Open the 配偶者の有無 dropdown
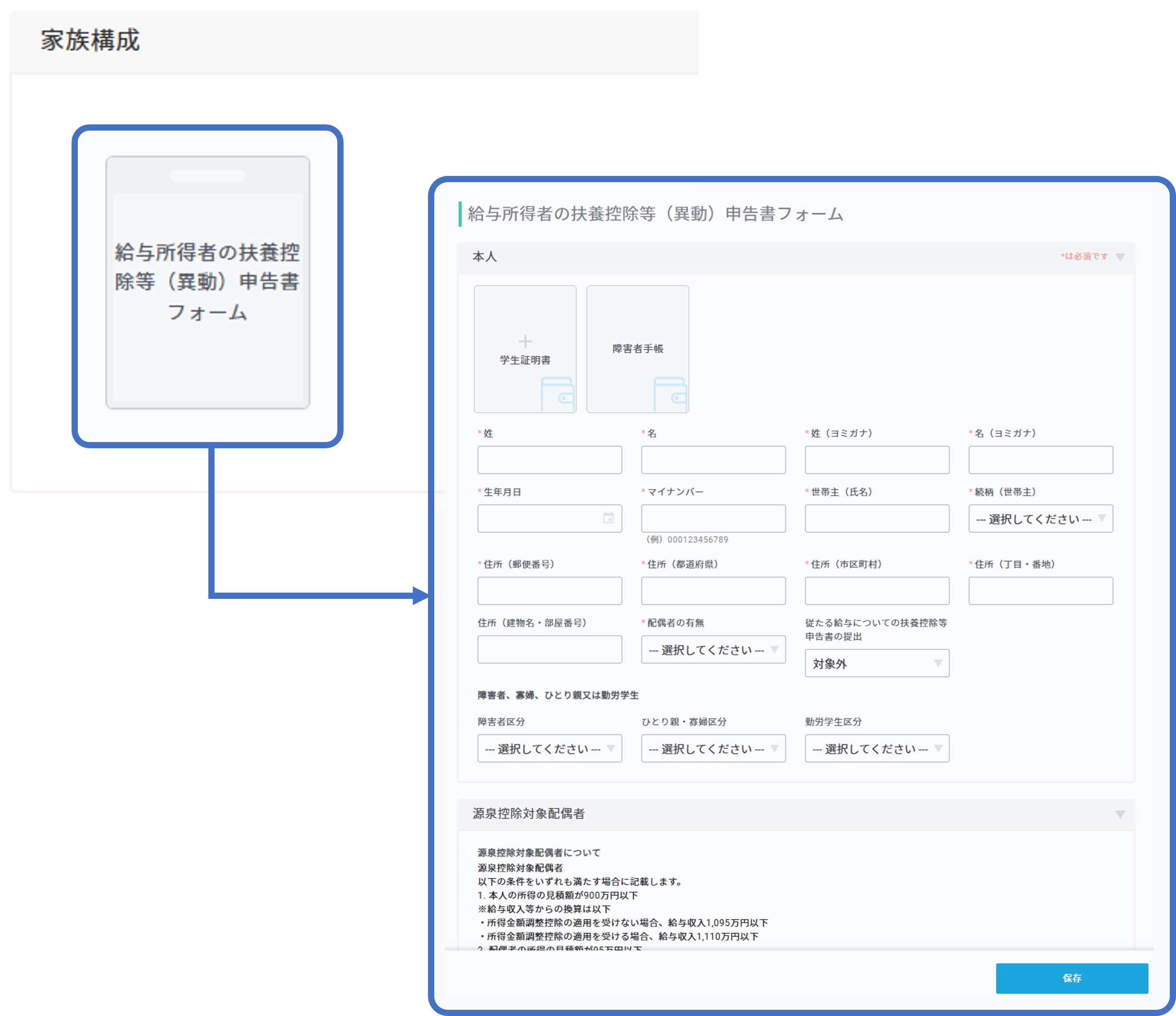This screenshot has height=1016, width=1176. tap(713, 649)
